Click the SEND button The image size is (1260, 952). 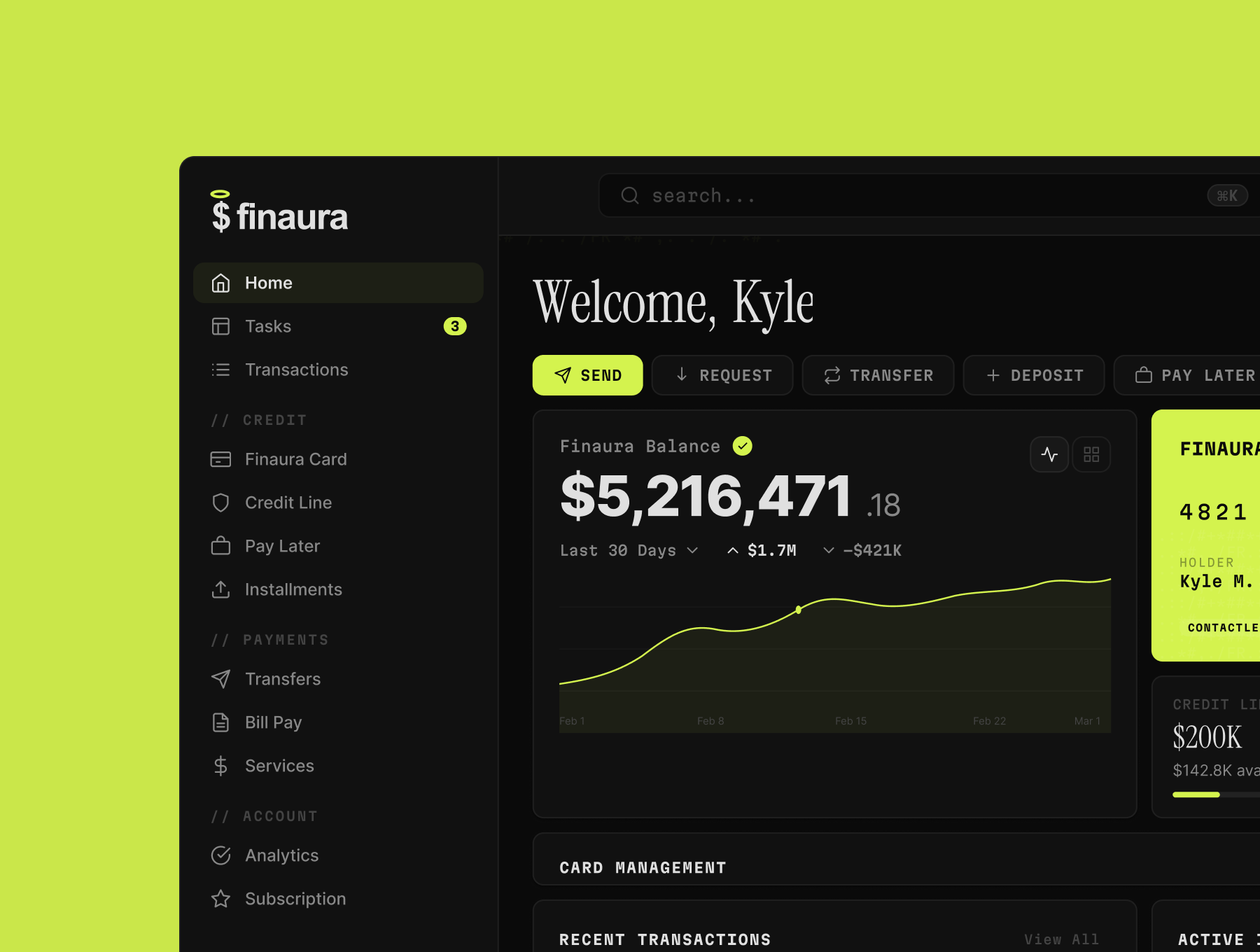click(x=587, y=375)
